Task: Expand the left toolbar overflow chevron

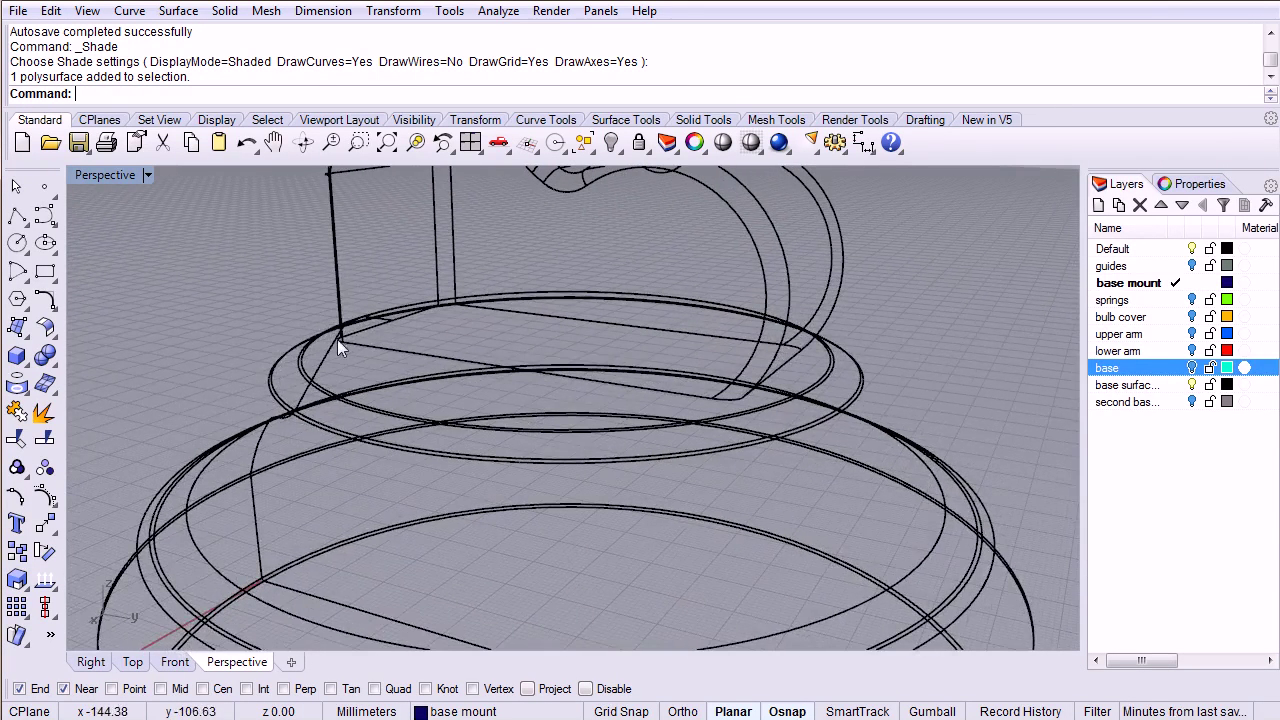Action: point(50,635)
